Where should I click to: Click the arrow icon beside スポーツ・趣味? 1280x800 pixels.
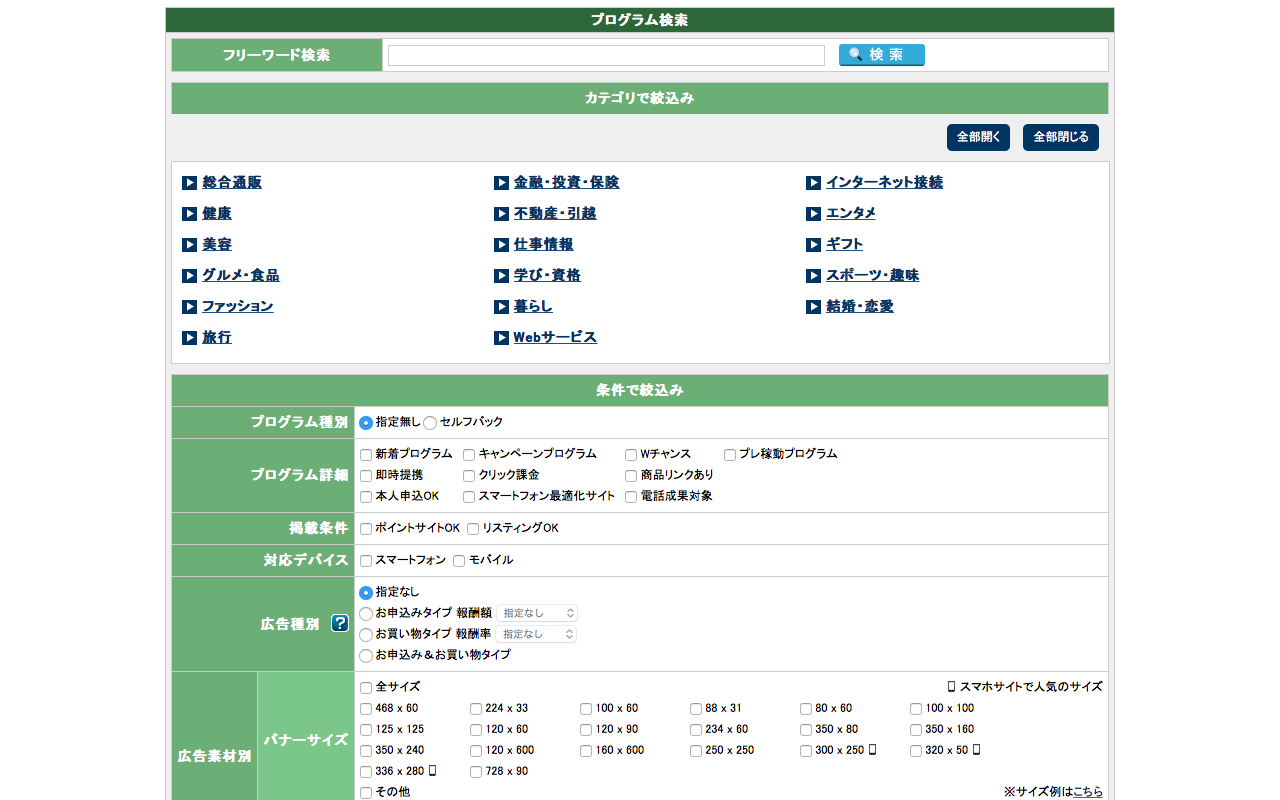(x=813, y=276)
